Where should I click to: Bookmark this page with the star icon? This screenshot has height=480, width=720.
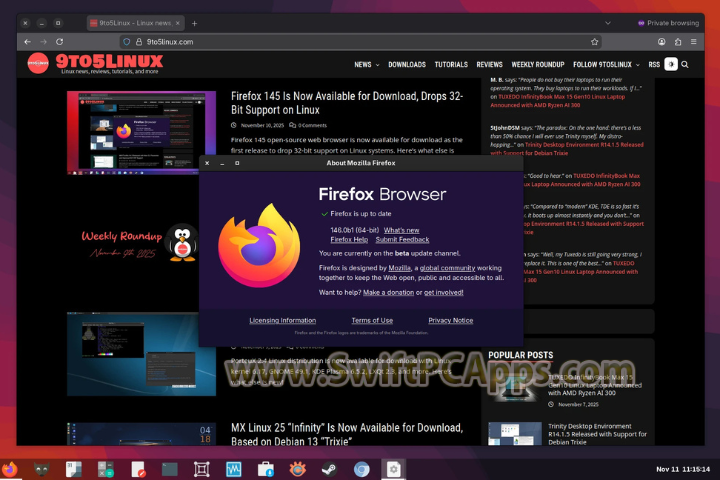[595, 42]
